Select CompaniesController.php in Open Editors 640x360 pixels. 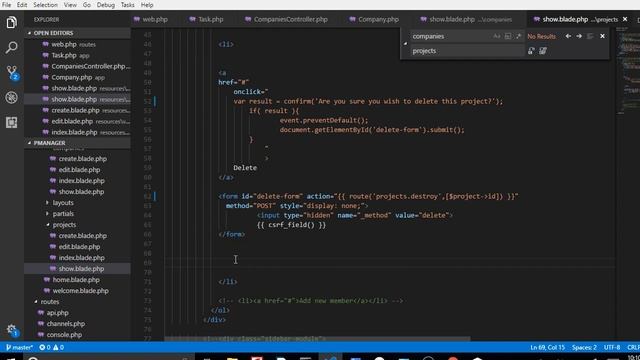pyautogui.click(x=78, y=67)
